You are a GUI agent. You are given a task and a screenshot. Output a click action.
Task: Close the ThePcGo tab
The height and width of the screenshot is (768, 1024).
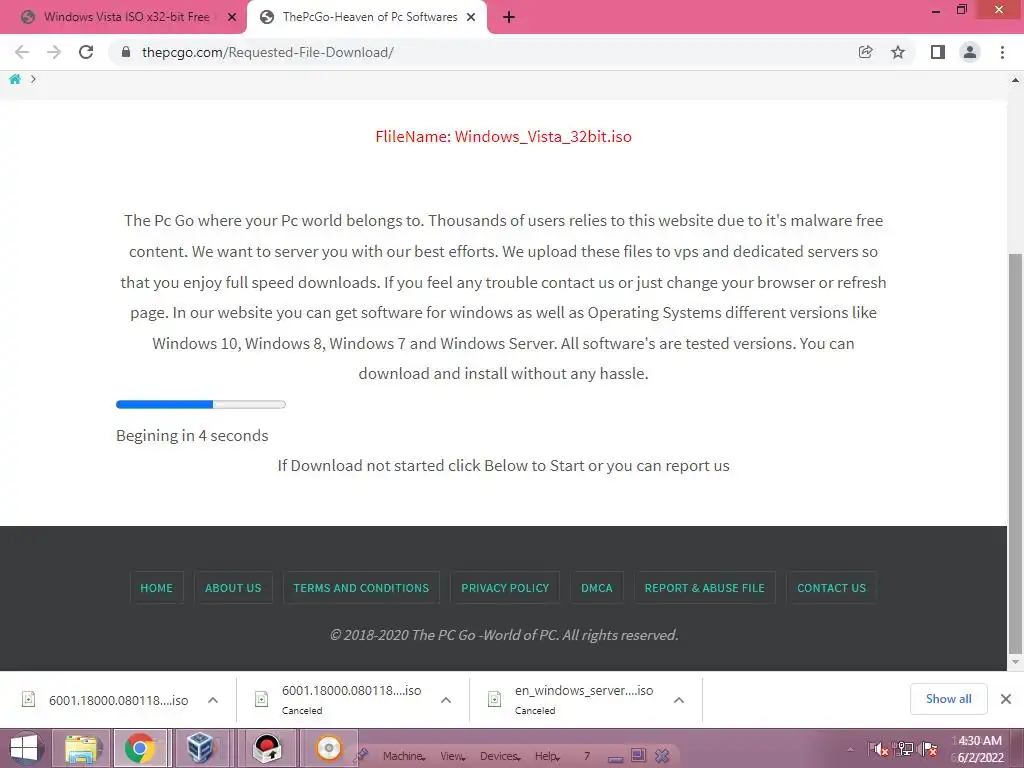pyautogui.click(x=471, y=18)
